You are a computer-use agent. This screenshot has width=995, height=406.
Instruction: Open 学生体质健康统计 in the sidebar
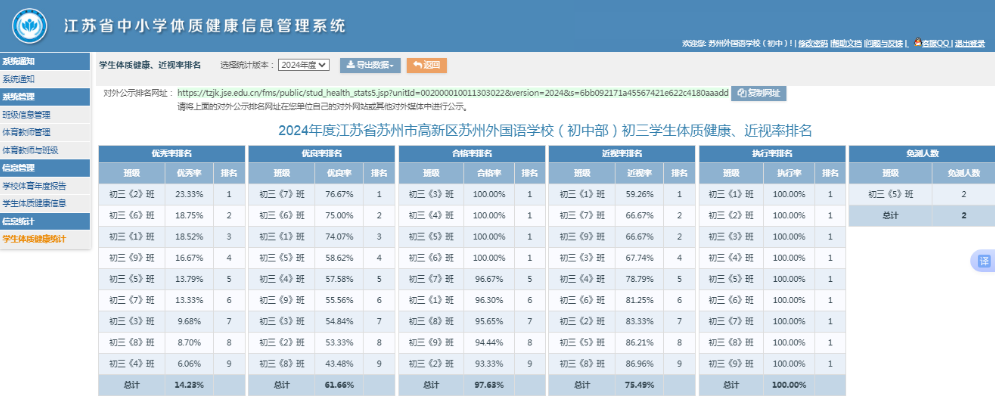[34, 238]
